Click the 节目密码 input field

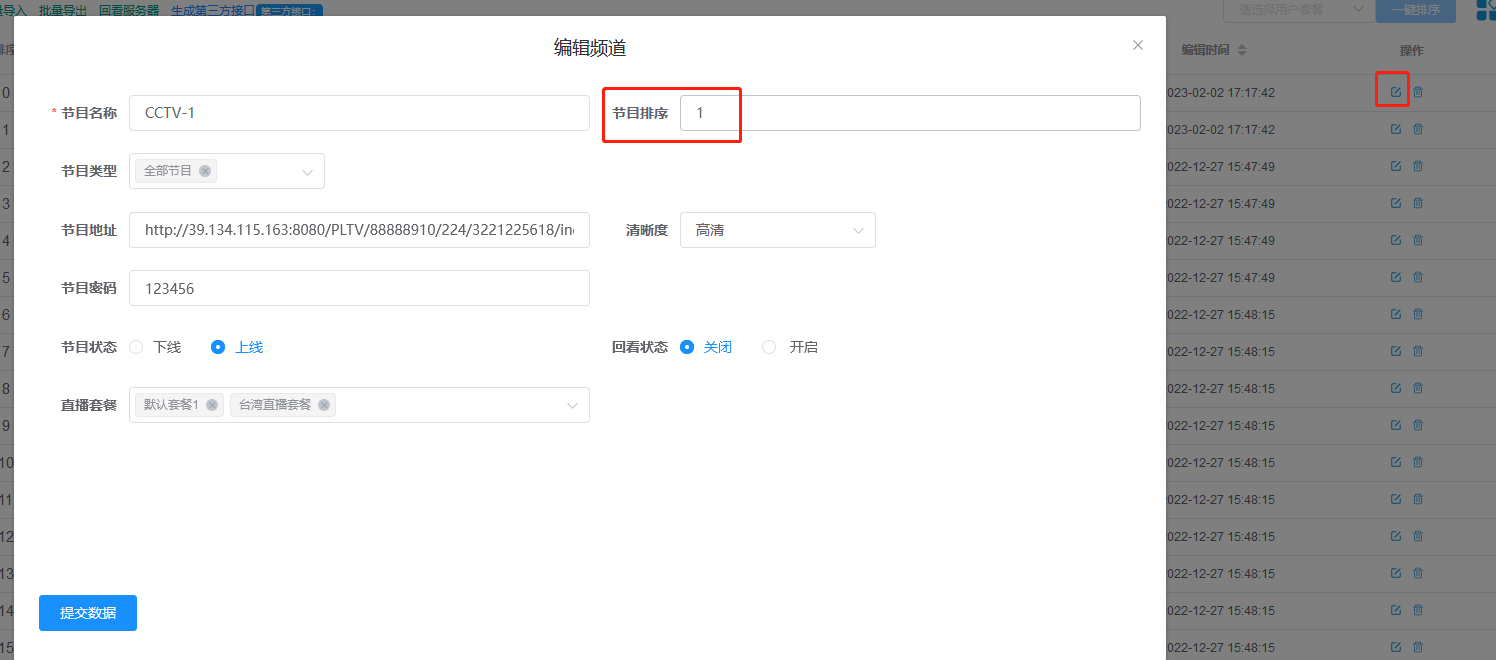point(359,288)
